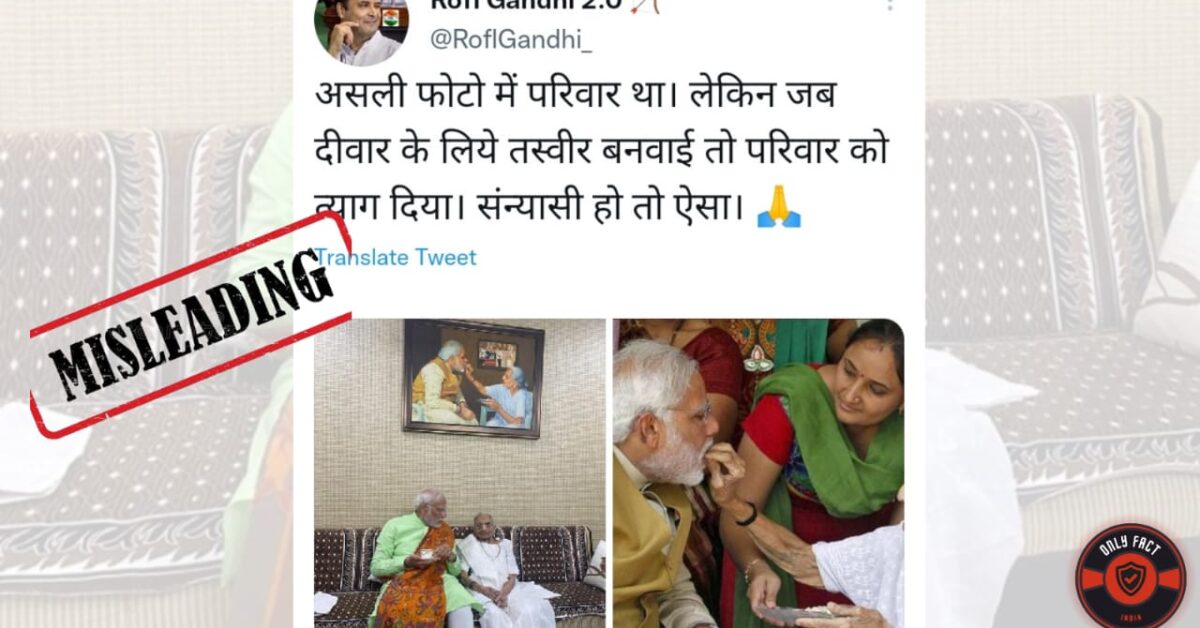Click the tricolor flag in the profile avatar
Image resolution: width=1200 pixels, height=628 pixels.
click(391, 17)
